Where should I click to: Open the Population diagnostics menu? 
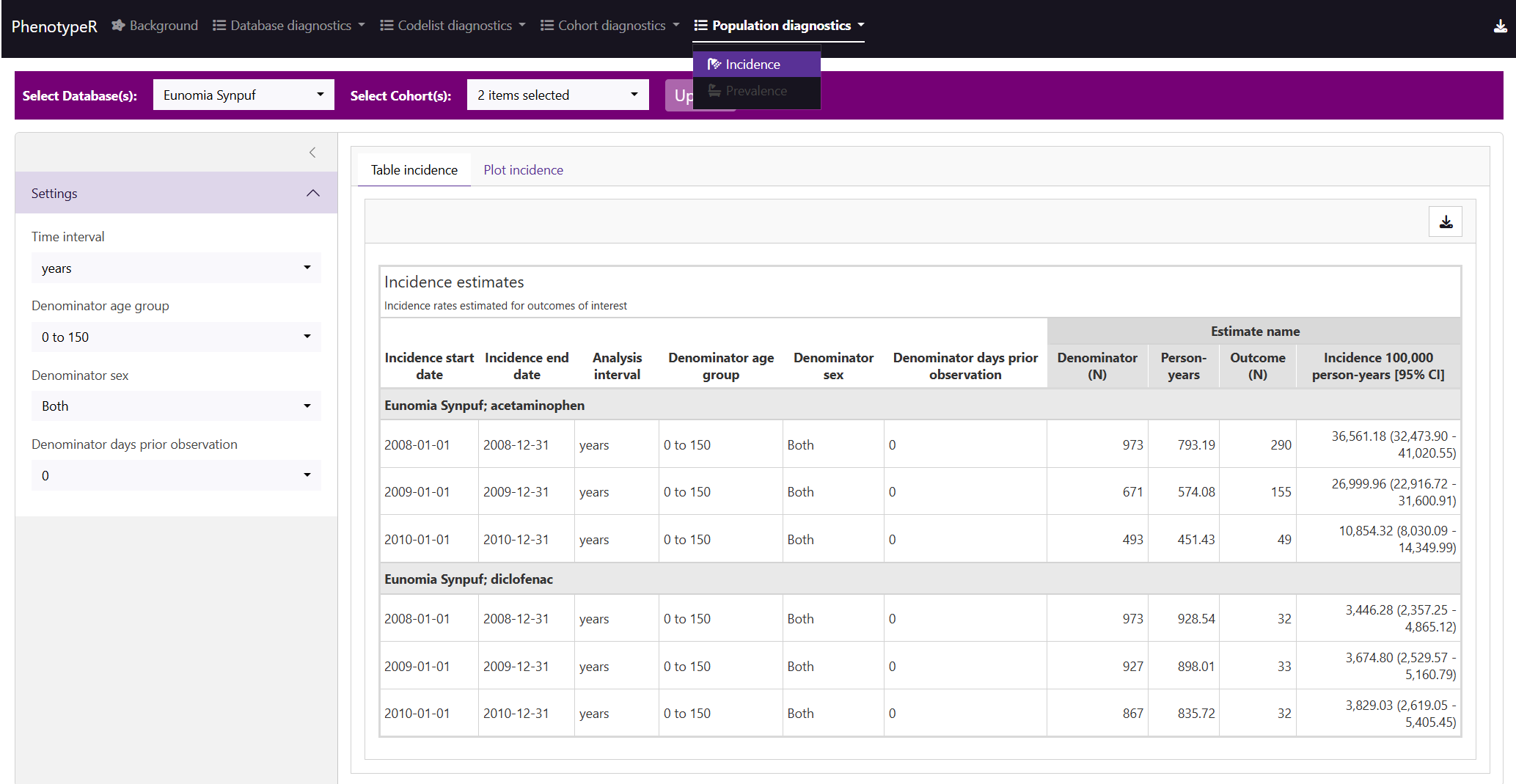point(780,26)
